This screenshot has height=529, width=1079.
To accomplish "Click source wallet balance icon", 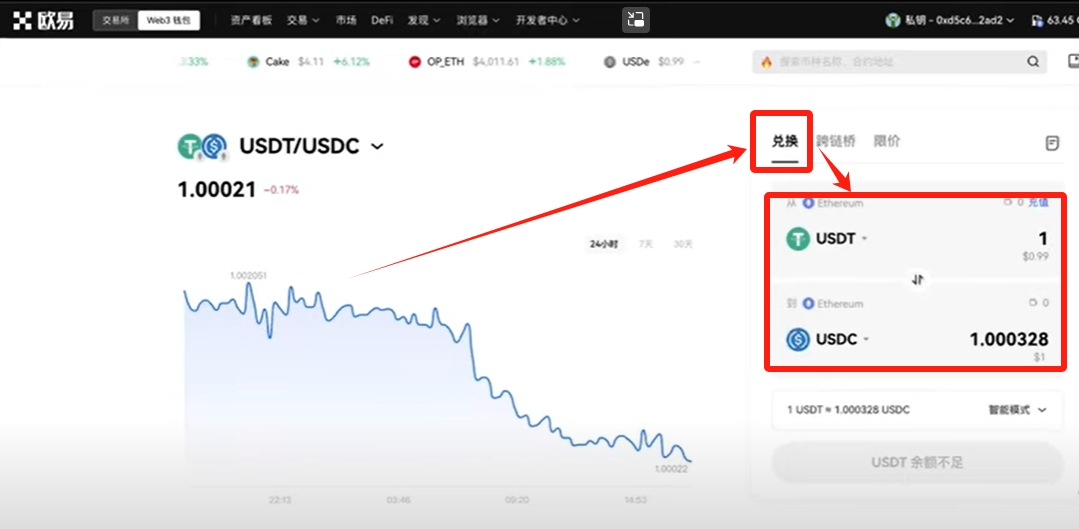I will (x=1008, y=203).
